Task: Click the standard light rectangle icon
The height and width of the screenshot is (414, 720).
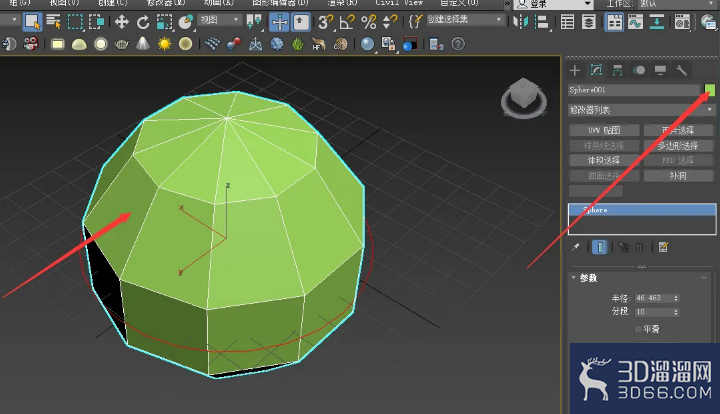Action: click(58, 44)
